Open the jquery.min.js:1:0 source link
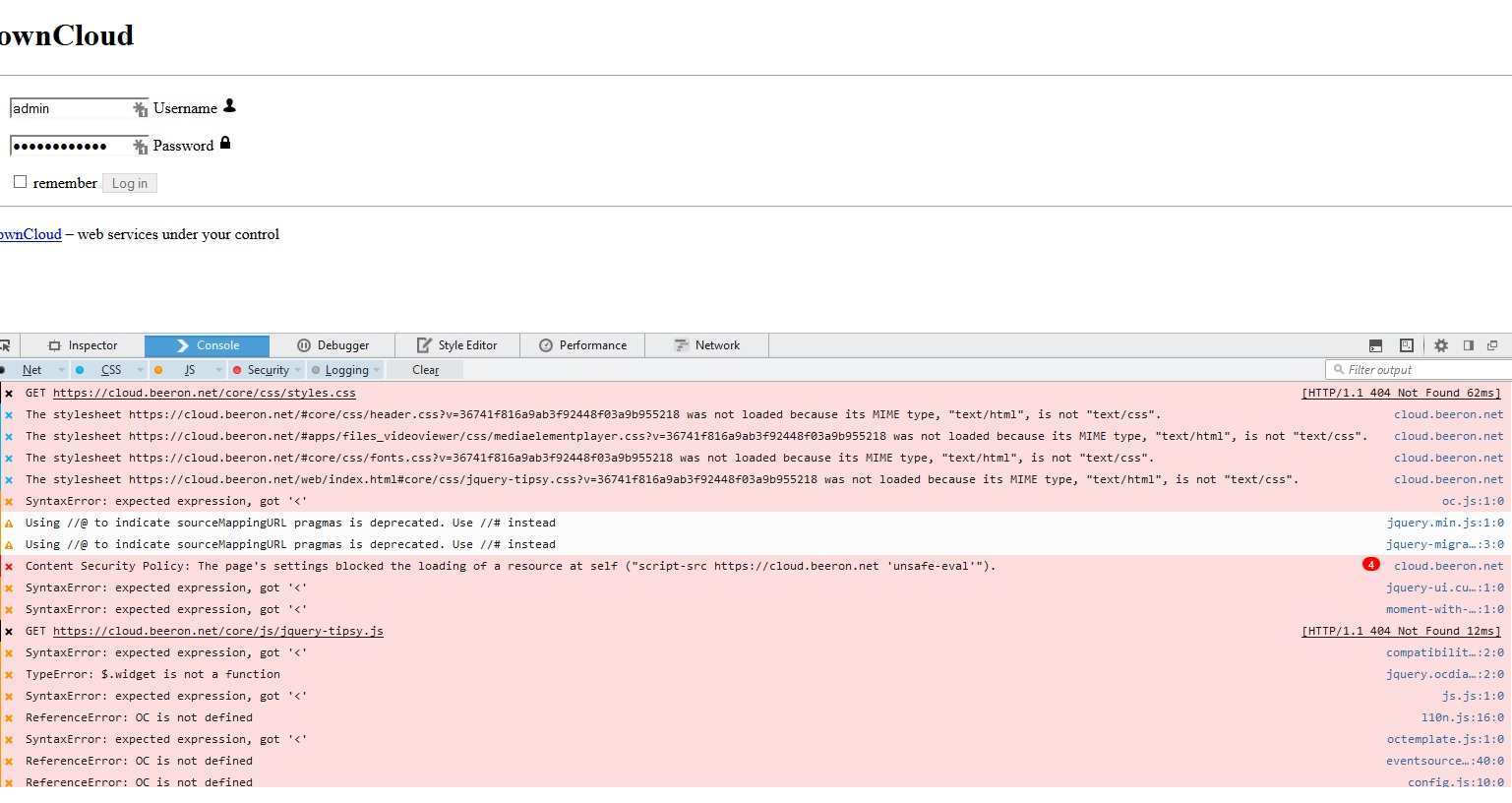Viewport: 1512px width, 803px height. [x=1445, y=523]
